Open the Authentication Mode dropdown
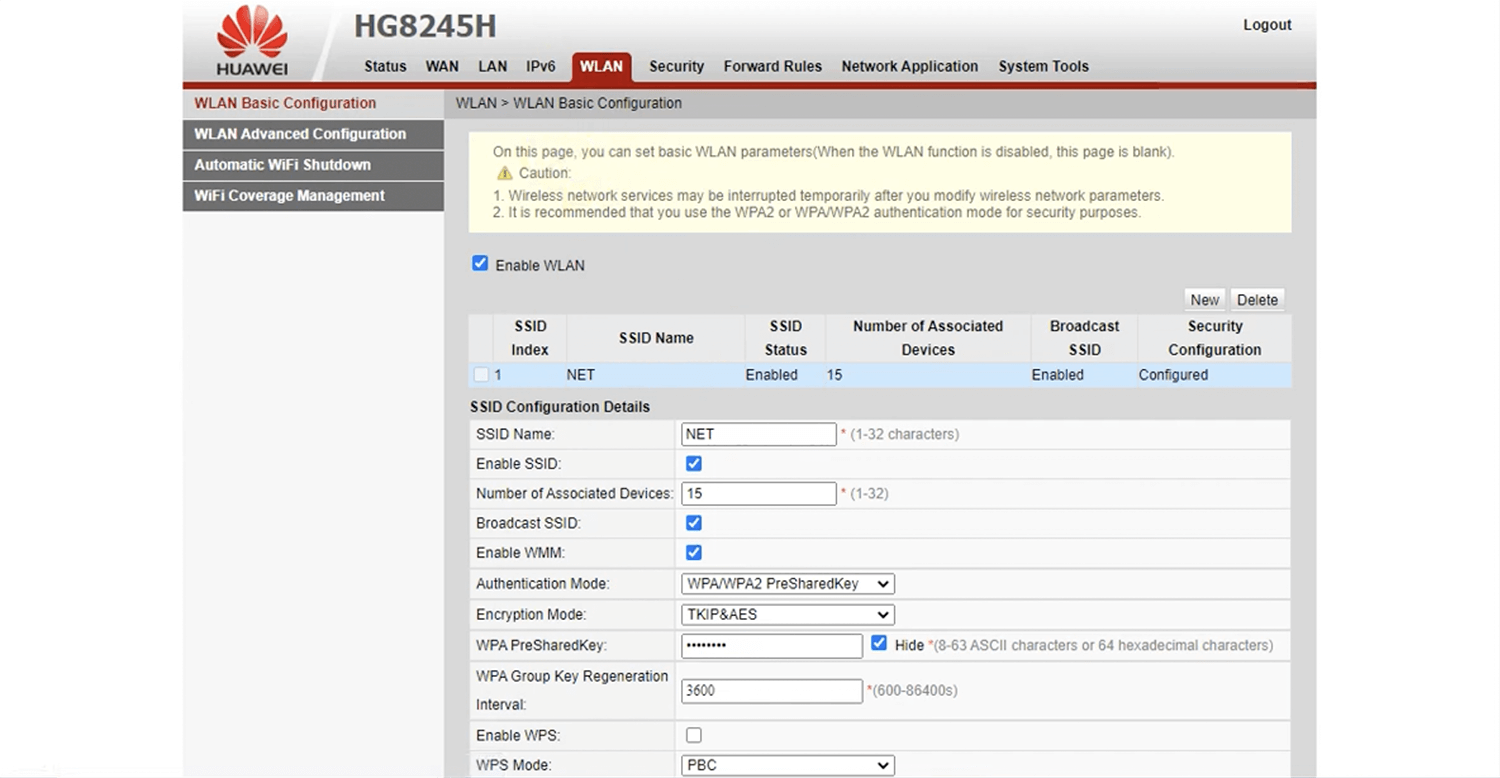 787,584
